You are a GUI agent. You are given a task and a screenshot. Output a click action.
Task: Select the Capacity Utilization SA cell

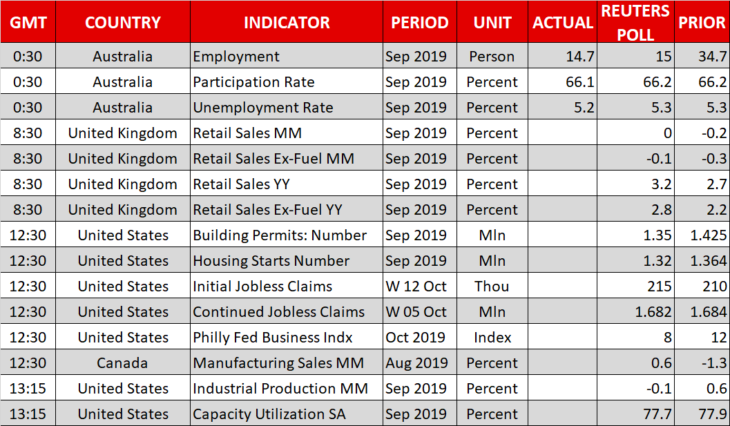(x=286, y=414)
